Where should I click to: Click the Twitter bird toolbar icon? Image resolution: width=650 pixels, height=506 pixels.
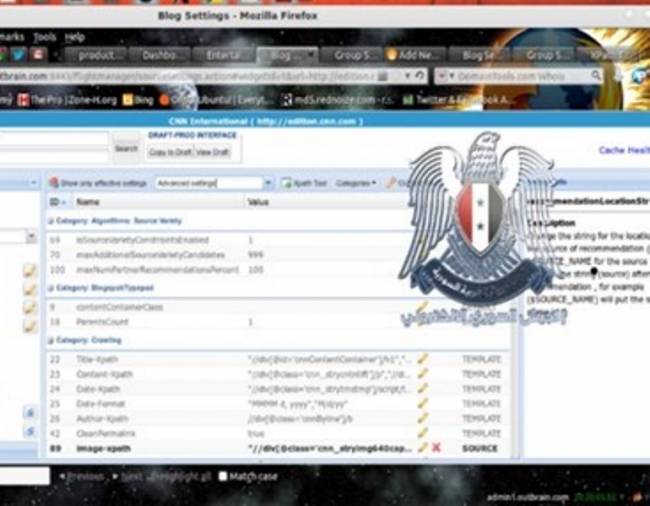18,54
